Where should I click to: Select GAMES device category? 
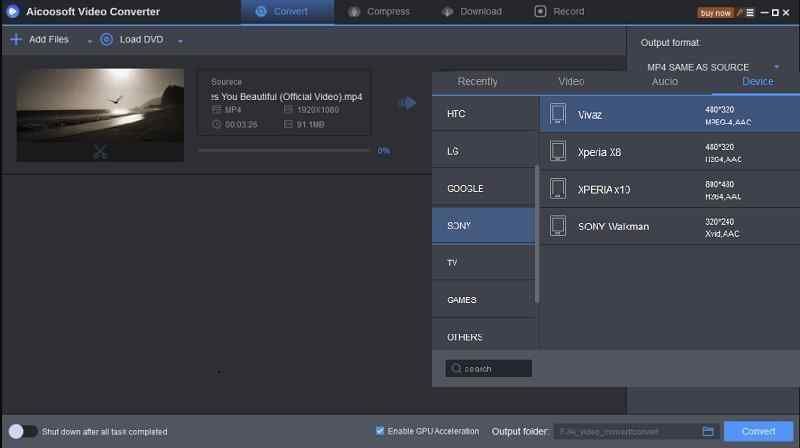[484, 300]
